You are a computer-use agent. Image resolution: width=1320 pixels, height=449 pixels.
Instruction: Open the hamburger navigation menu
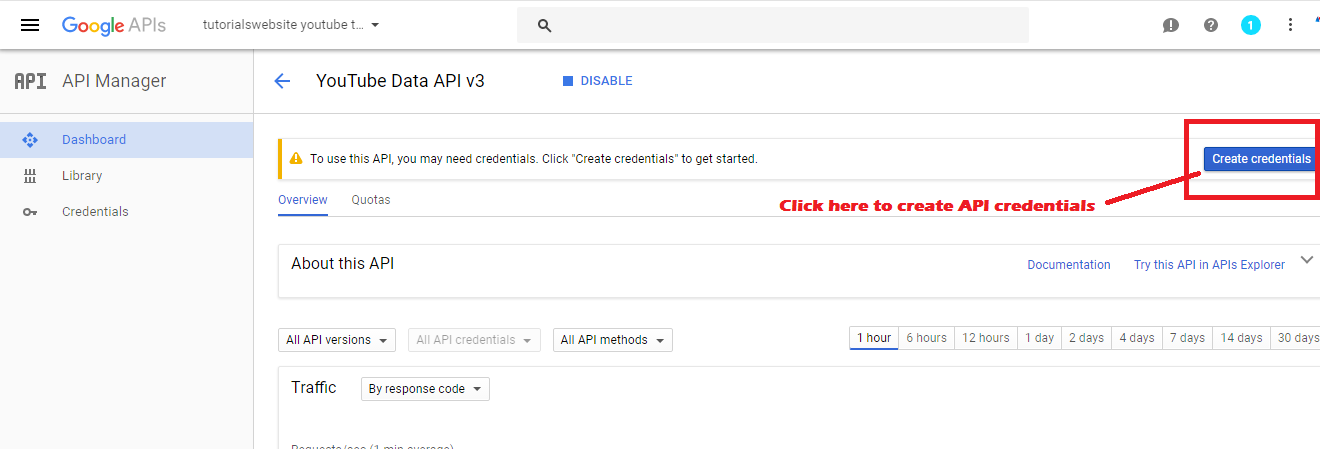pyautogui.click(x=30, y=25)
